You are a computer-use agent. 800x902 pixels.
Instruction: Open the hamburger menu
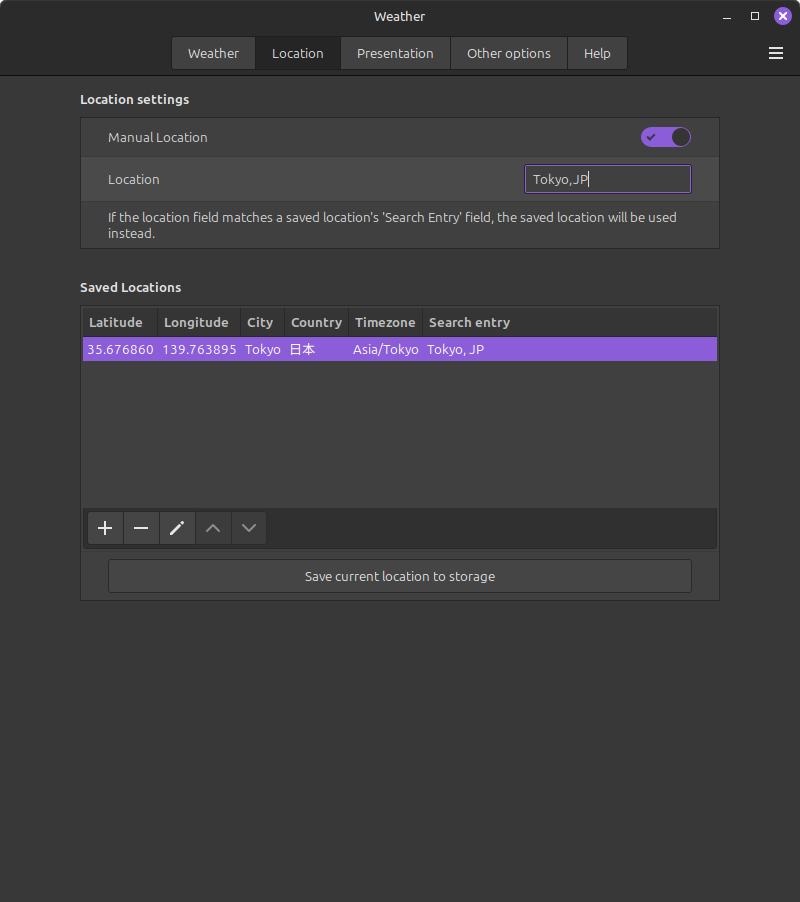click(776, 54)
